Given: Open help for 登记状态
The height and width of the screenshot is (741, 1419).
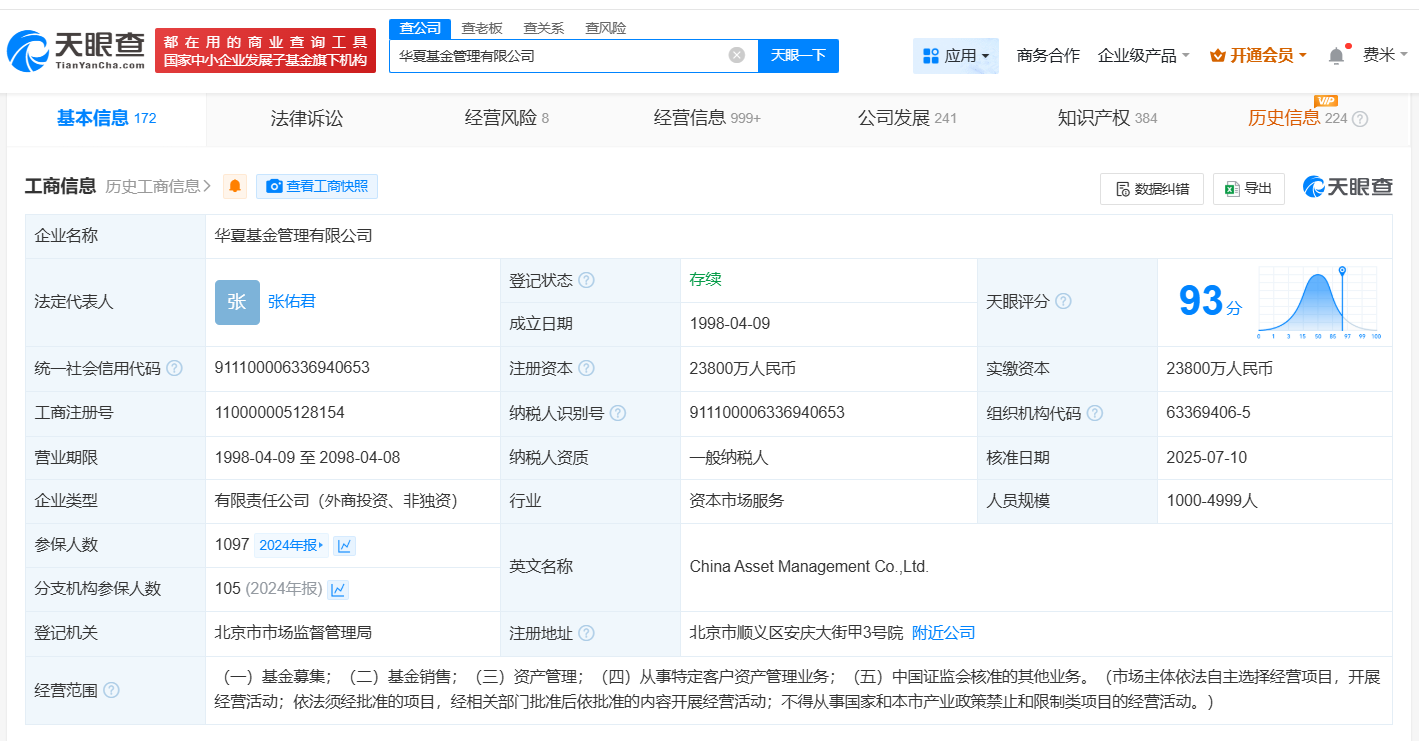Looking at the screenshot, I should tap(586, 280).
